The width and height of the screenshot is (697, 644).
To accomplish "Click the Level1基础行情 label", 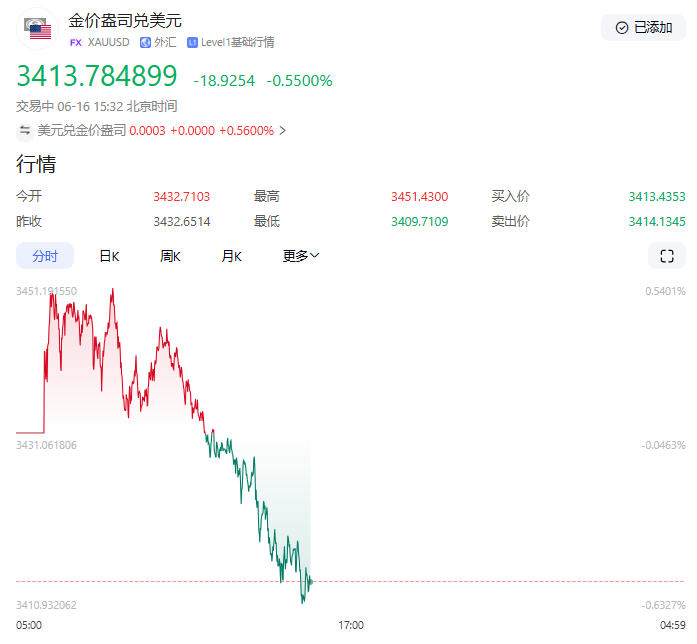I will [x=237, y=42].
